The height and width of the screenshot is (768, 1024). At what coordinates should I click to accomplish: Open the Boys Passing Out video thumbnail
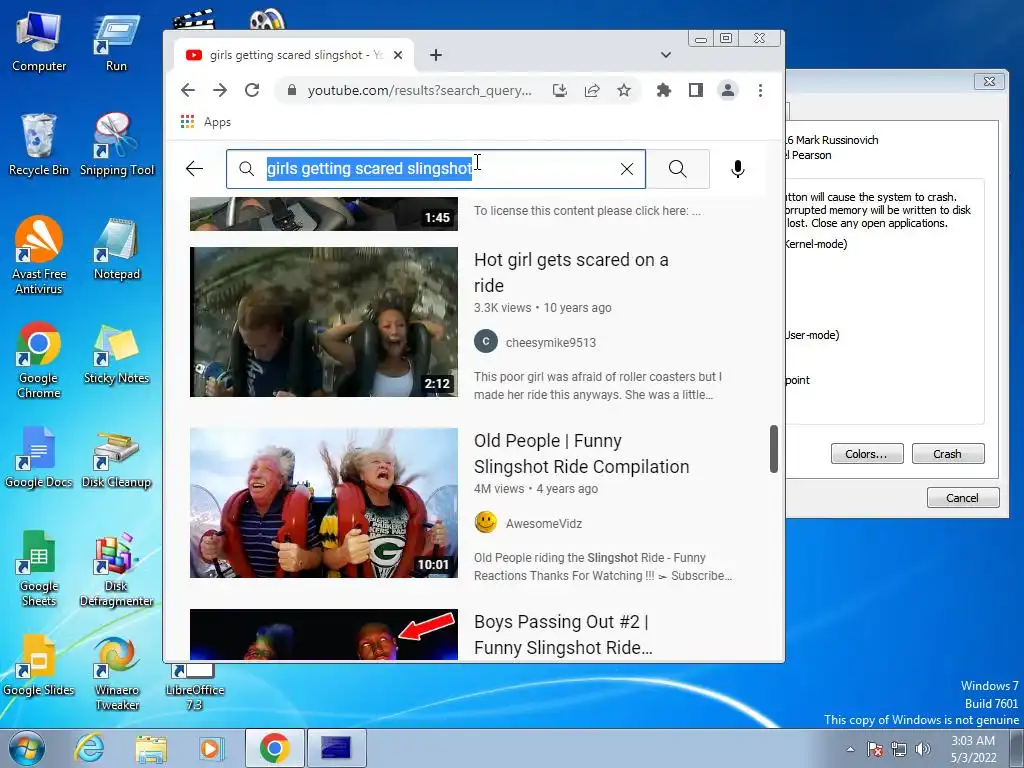324,635
